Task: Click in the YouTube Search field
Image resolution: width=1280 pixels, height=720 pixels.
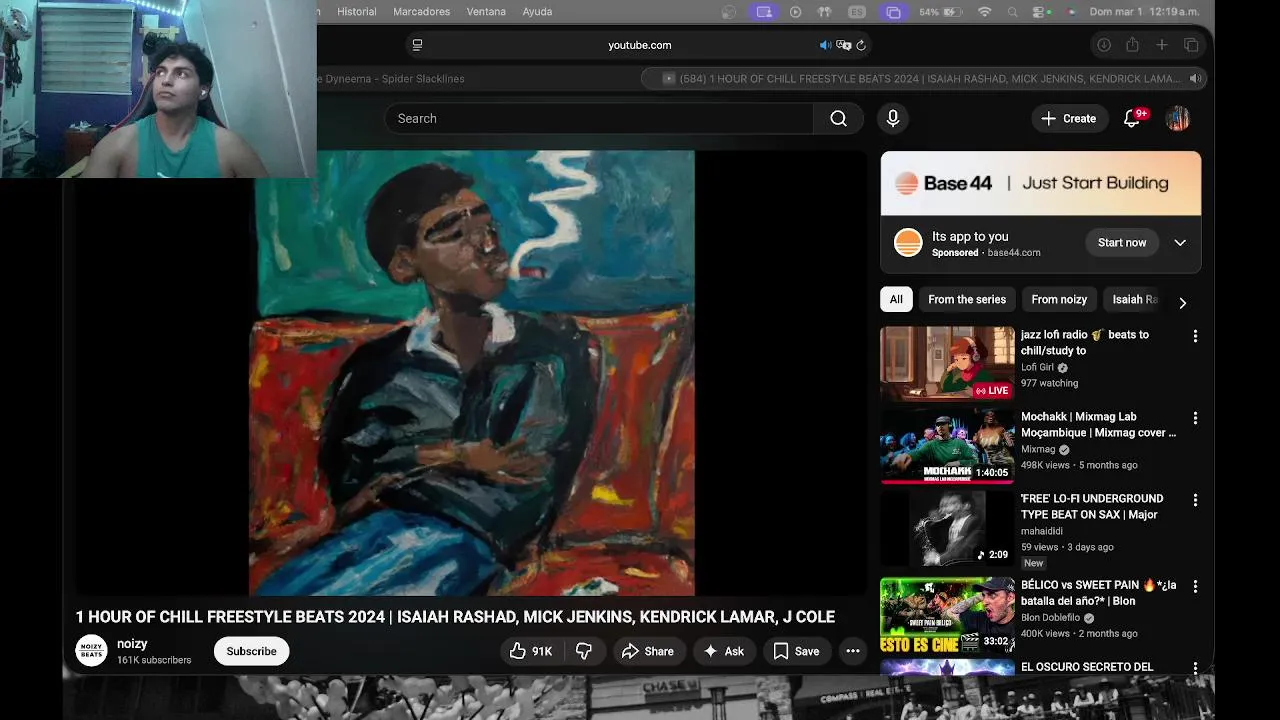Action: coord(598,118)
